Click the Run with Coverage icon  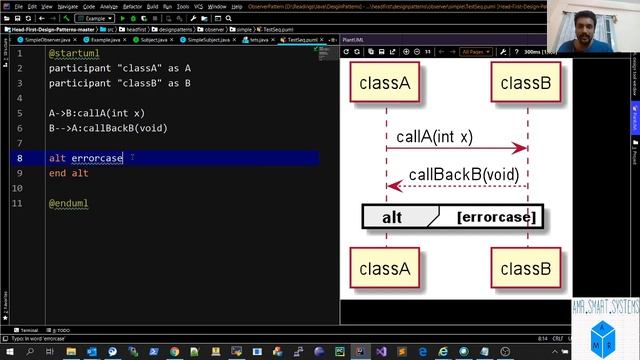coord(144,18)
